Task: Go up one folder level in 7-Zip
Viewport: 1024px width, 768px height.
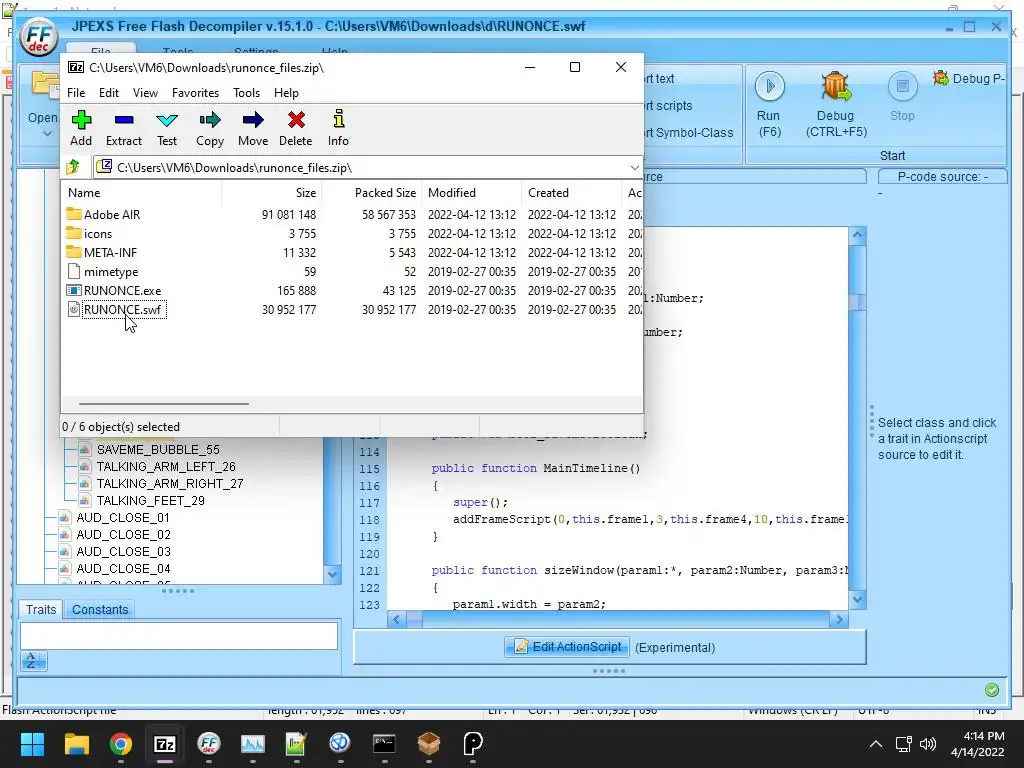Action: point(73,167)
